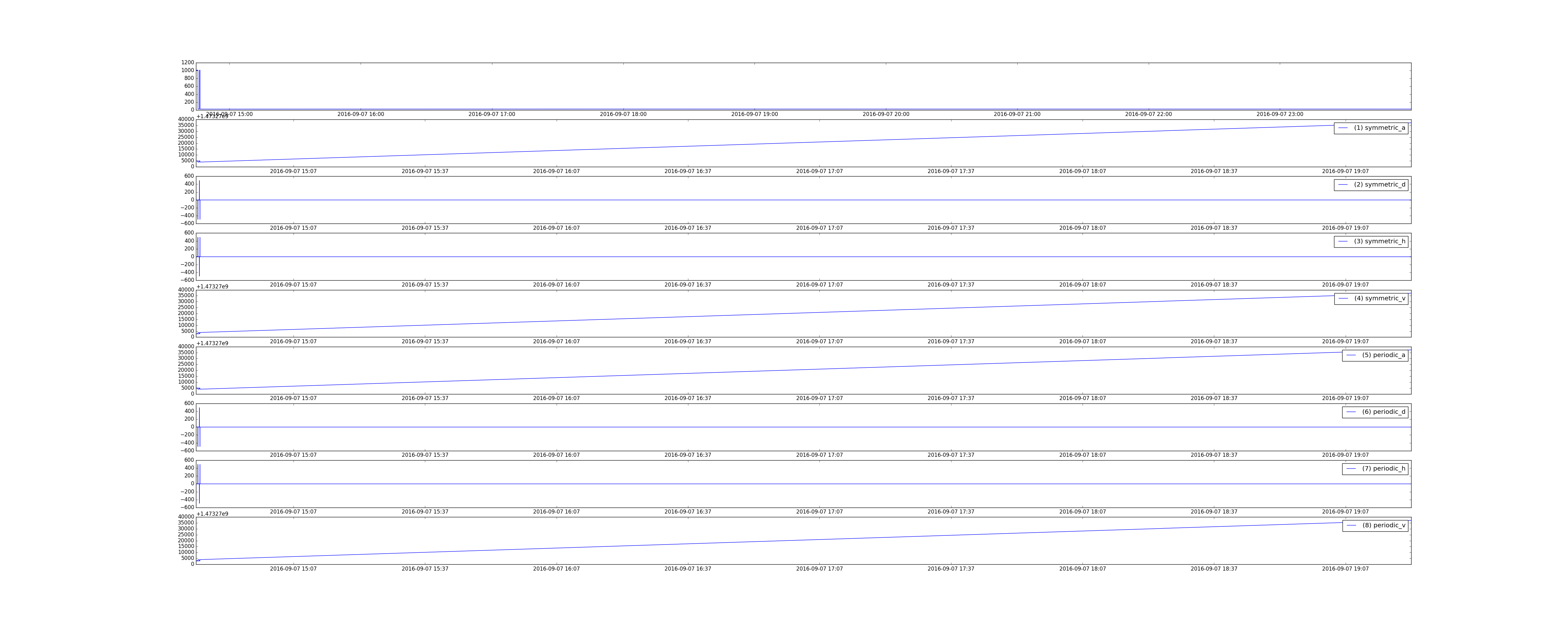This screenshot has height=627, width=1568.
Task: Click the "(3) symmetric_h" legend entry
Action: [x=1371, y=242]
